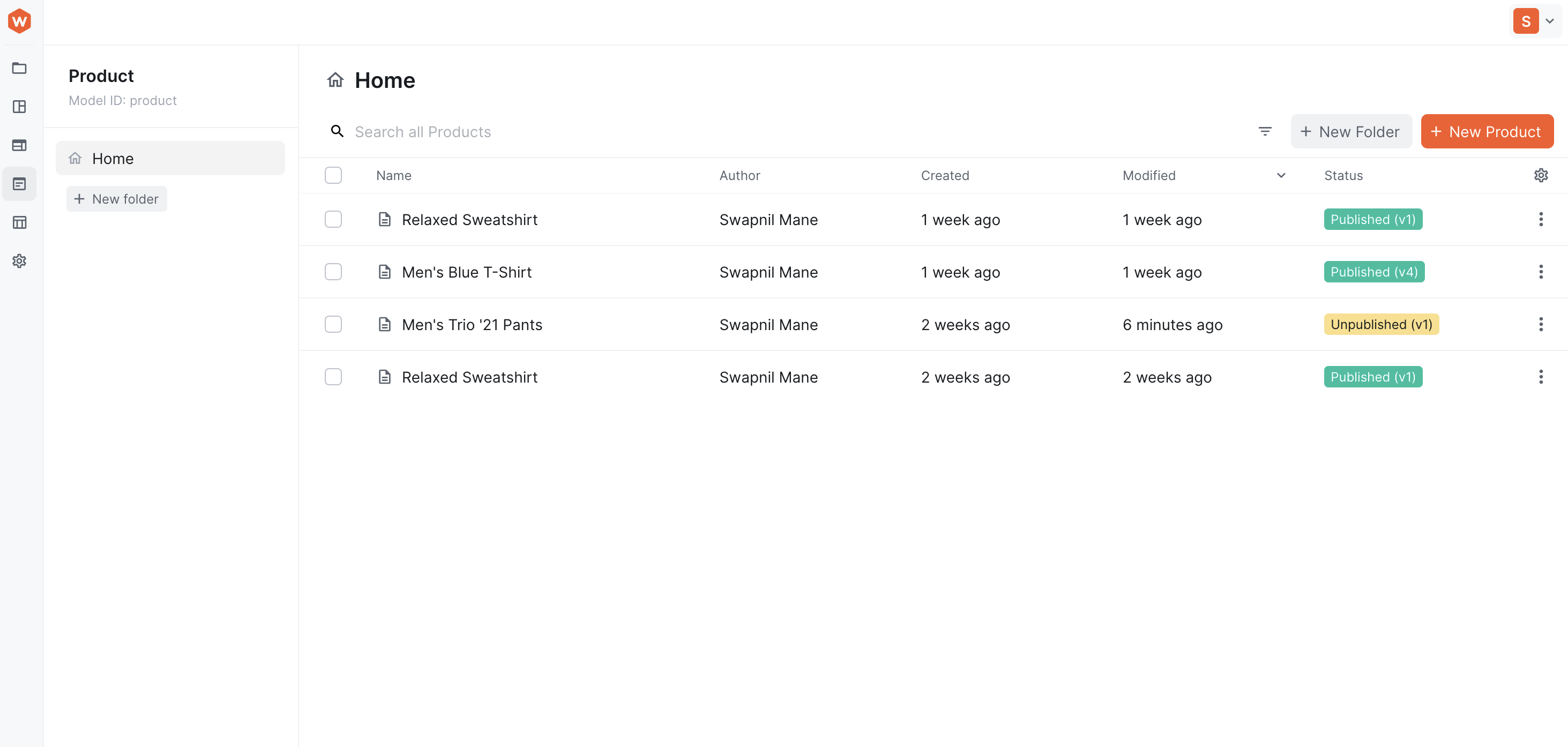Open the folder icon in left sidebar

click(x=19, y=68)
